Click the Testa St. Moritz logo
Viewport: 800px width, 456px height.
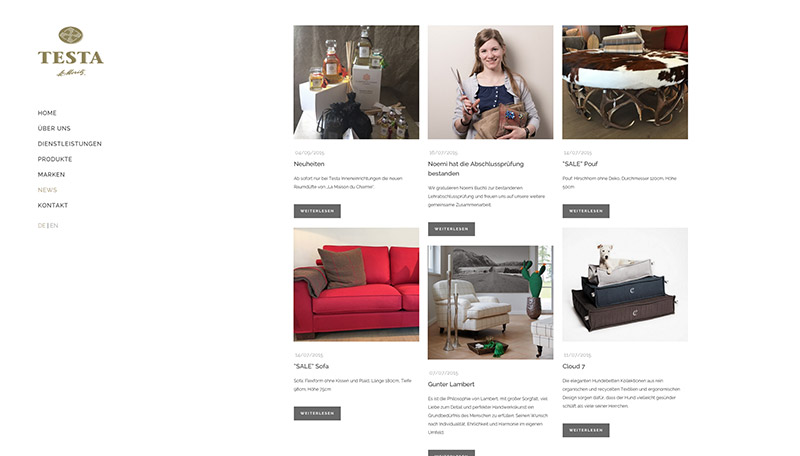click(70, 52)
